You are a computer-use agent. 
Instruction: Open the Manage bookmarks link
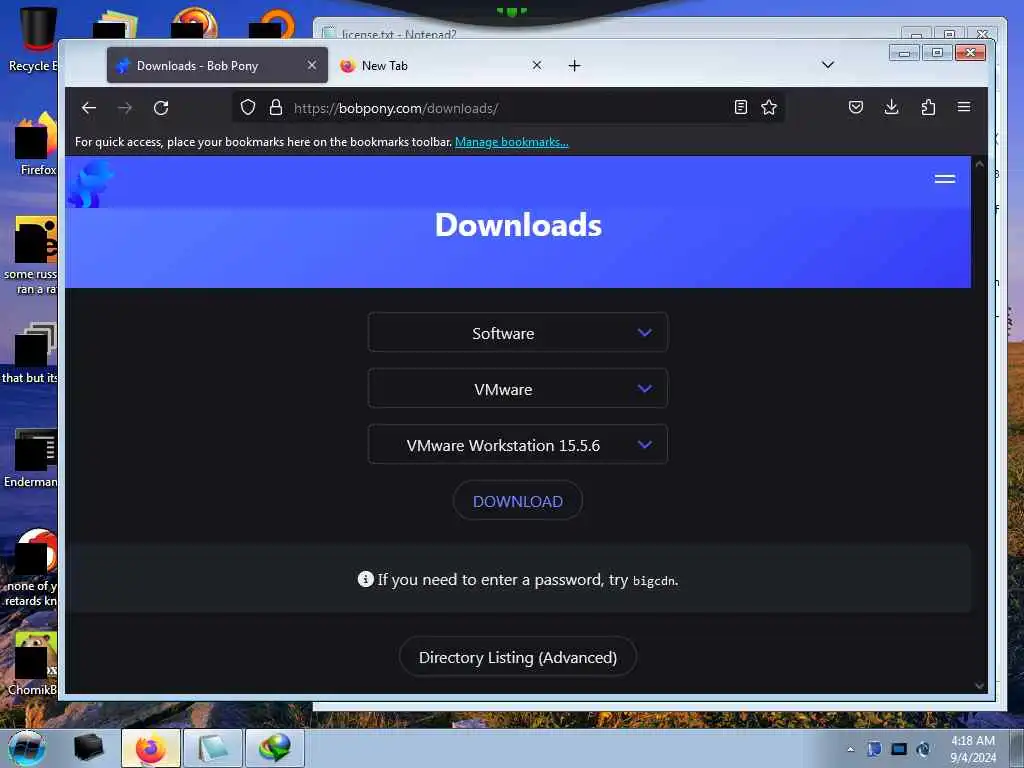coord(511,142)
